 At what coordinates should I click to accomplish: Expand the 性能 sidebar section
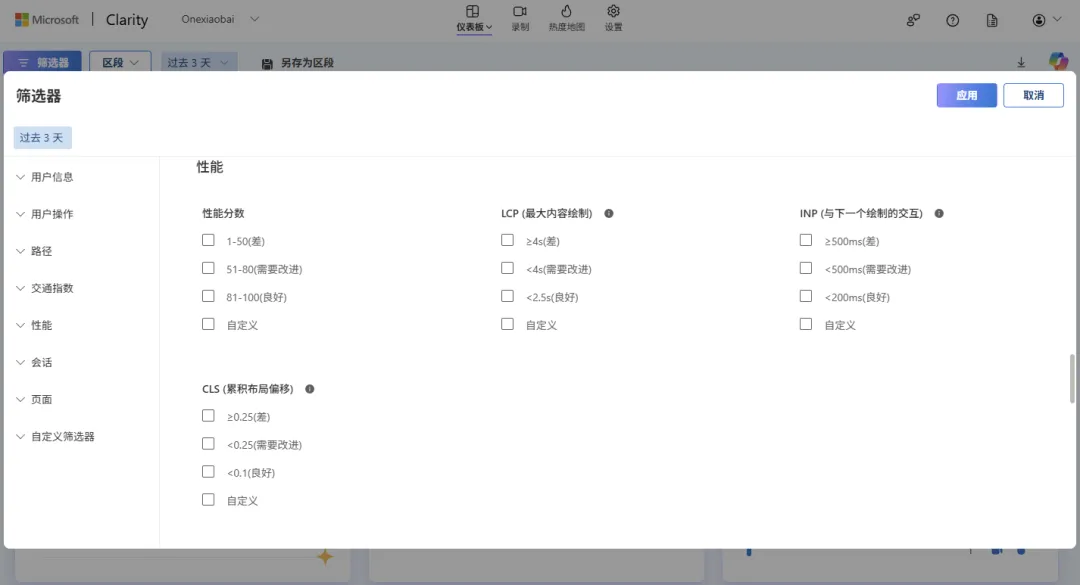[34, 325]
